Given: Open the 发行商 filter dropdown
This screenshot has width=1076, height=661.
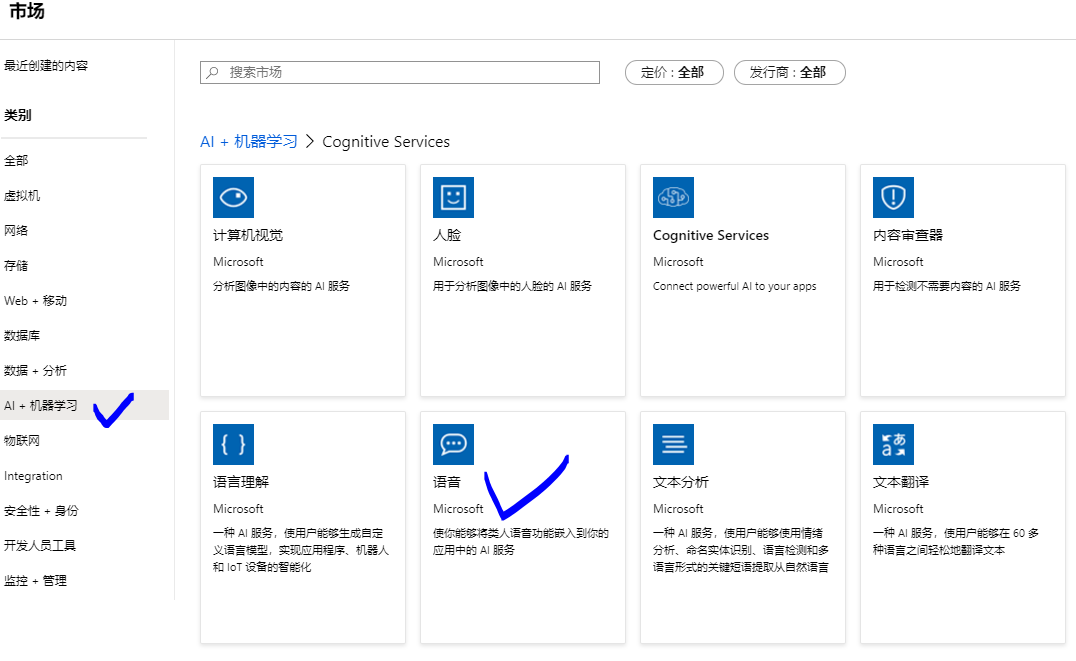Looking at the screenshot, I should pos(789,72).
